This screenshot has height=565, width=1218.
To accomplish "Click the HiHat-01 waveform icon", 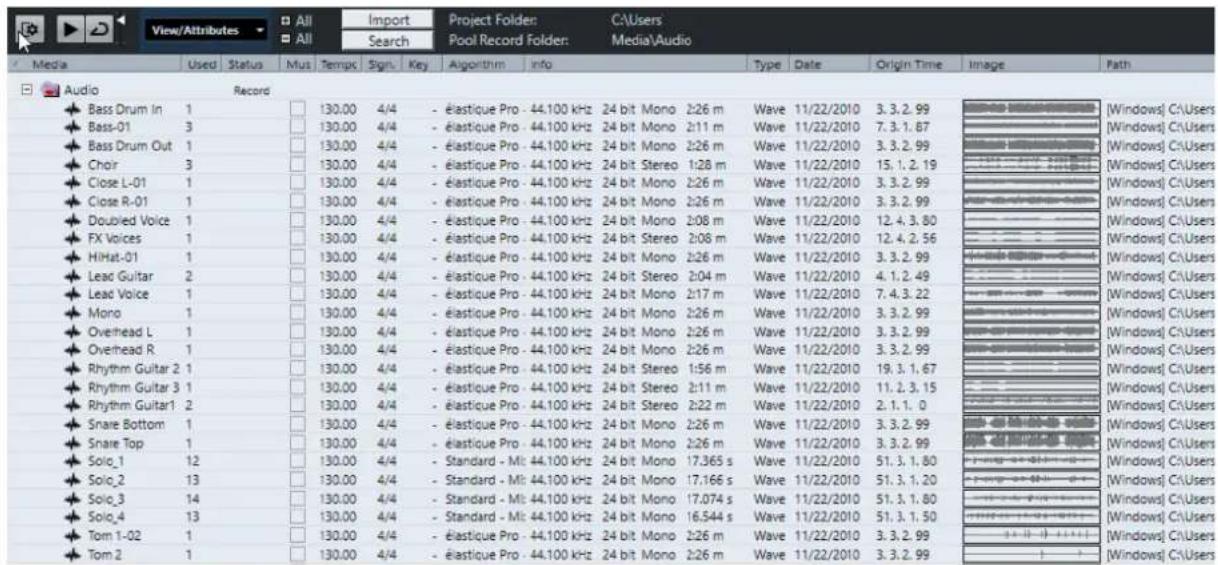I will [x=71, y=257].
